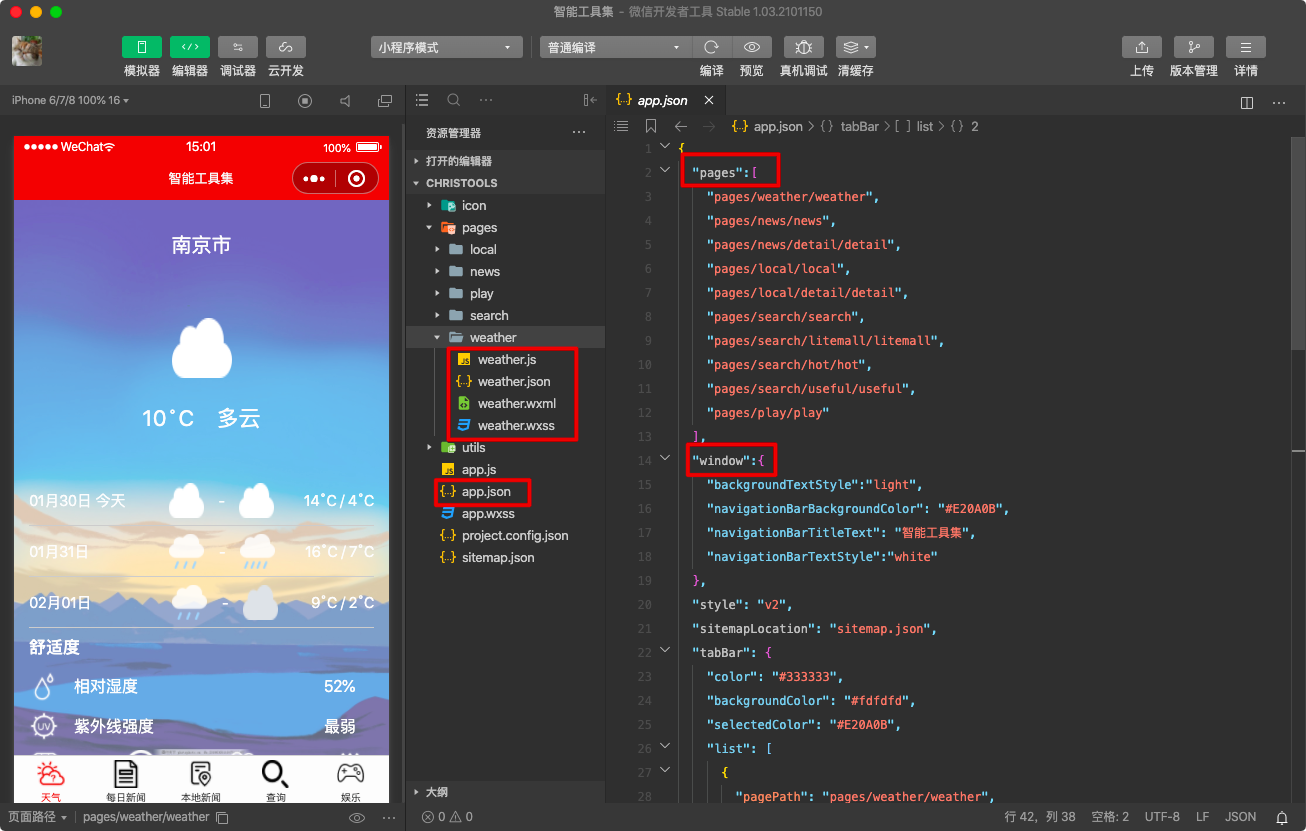The width and height of the screenshot is (1306, 831).
Task: Open the 资源管理器 more options menu
Action: coord(579,132)
